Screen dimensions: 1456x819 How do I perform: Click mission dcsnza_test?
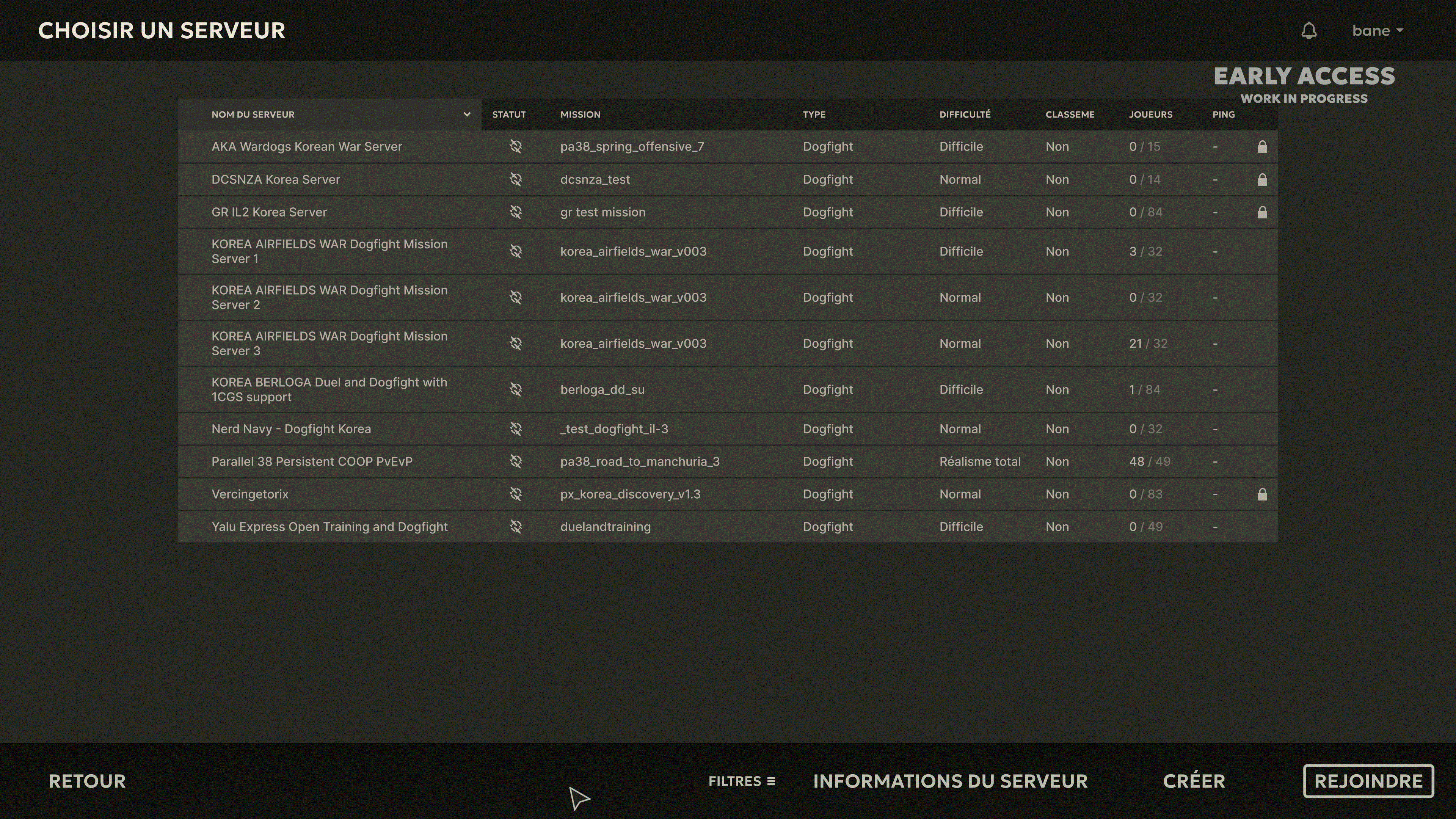tap(595, 179)
